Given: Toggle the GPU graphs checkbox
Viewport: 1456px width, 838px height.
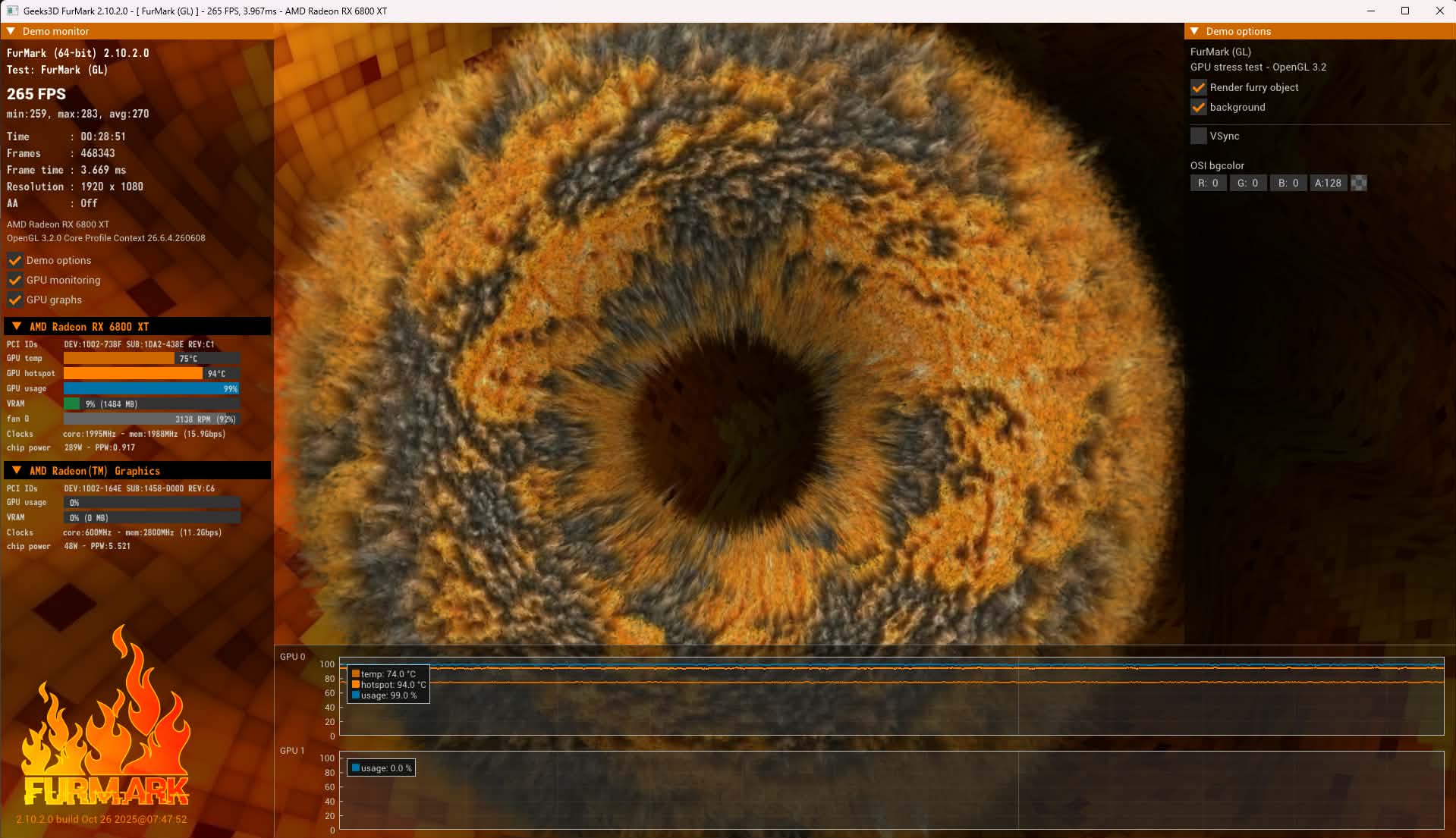Looking at the screenshot, I should pyautogui.click(x=14, y=300).
